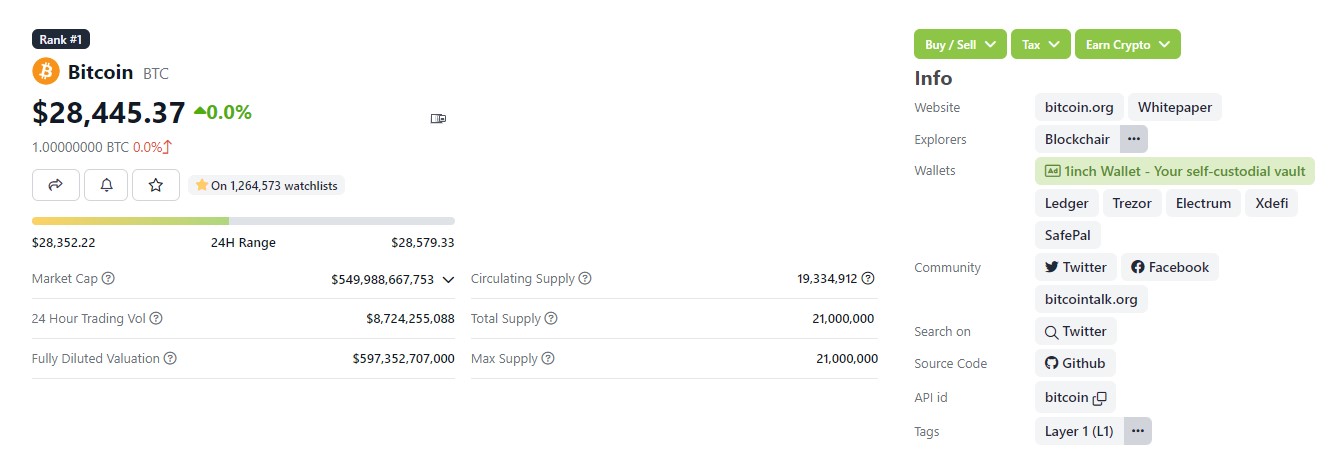Show more tags beside Layer 1 (L1)

(1138, 431)
